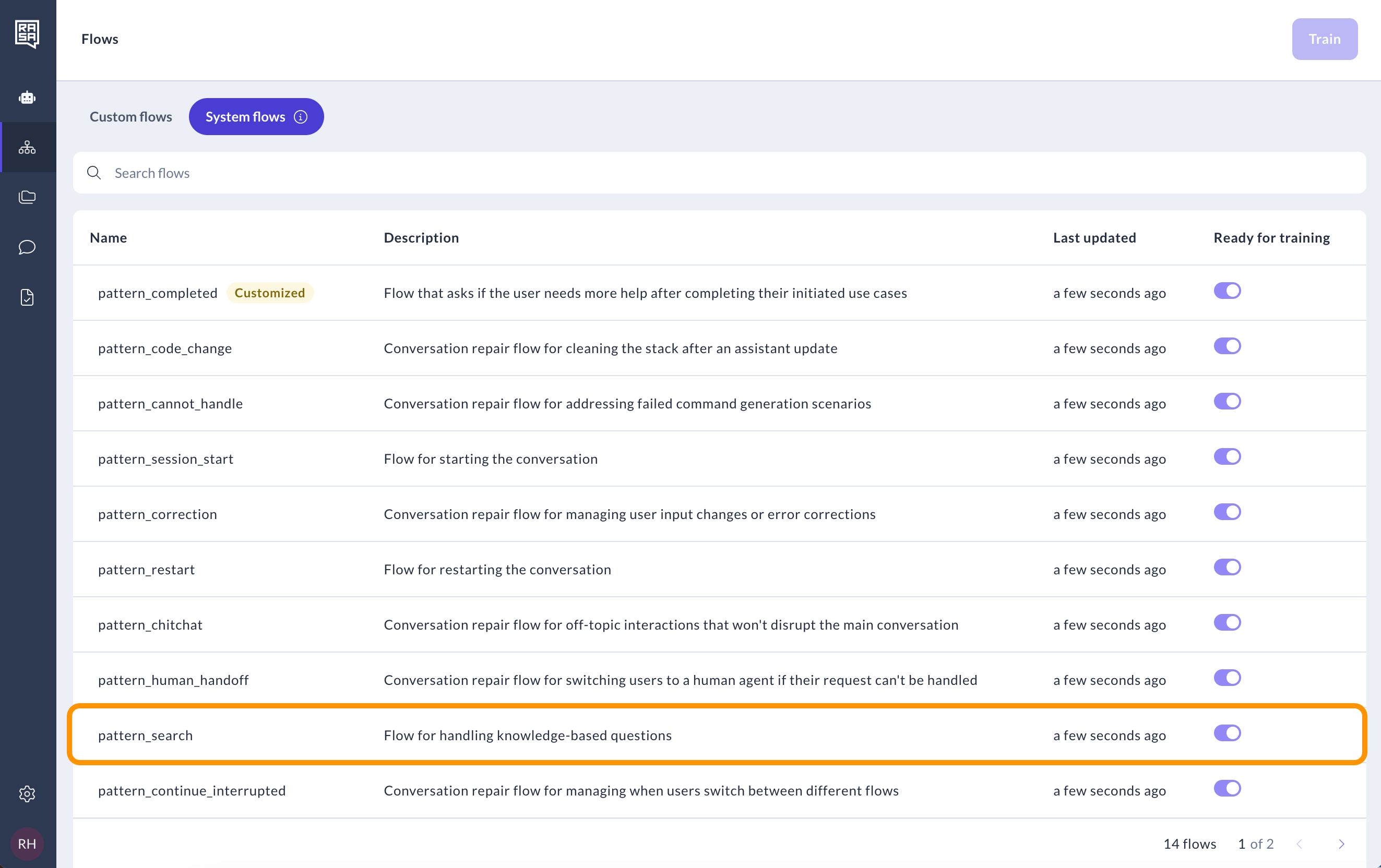This screenshot has height=868, width=1381.
Task: Open the conversations chat bubble icon
Action: click(27, 247)
